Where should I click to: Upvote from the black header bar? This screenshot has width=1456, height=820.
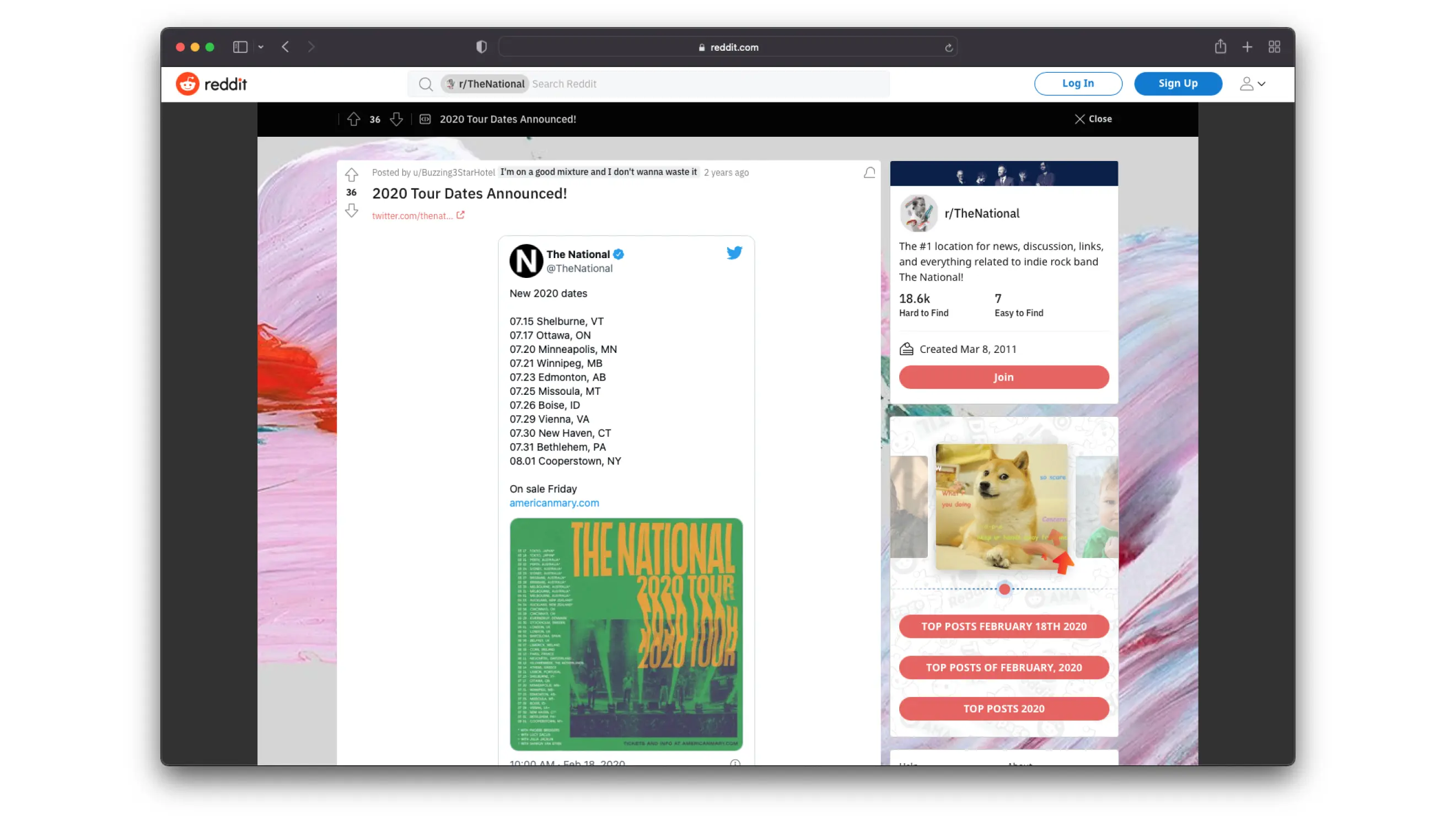click(354, 119)
